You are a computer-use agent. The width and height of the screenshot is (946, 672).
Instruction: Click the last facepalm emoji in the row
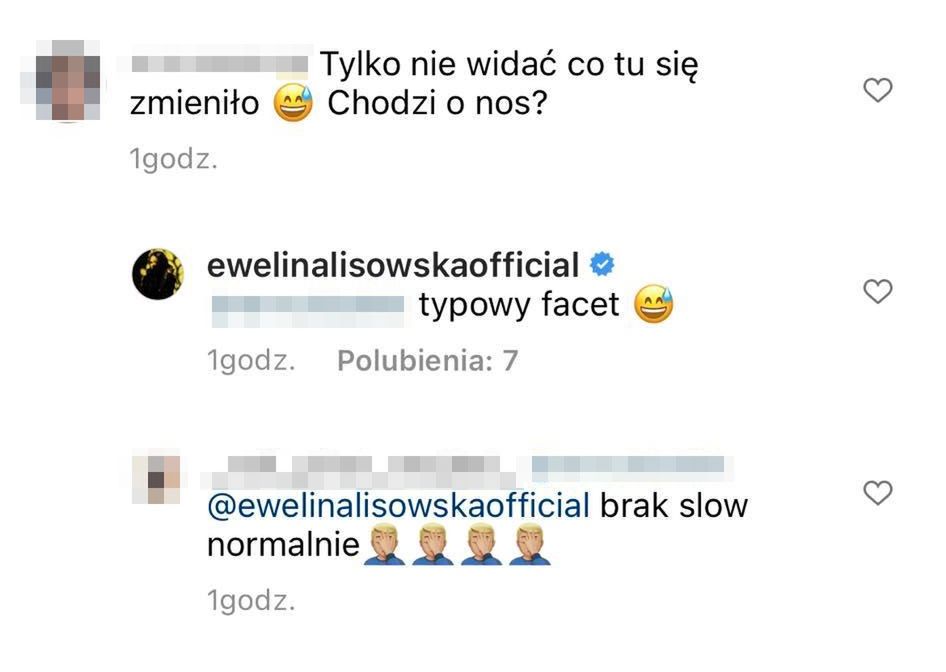[x=530, y=546]
